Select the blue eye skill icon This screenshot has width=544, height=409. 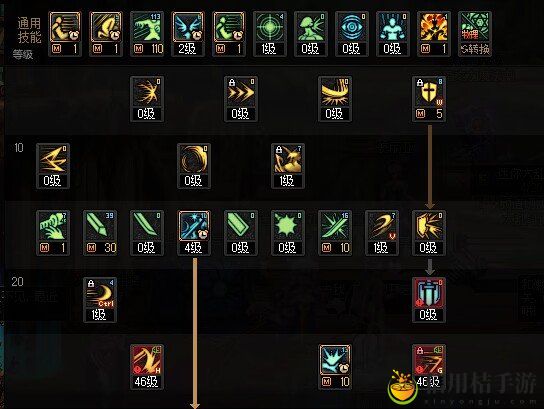pos(351,27)
